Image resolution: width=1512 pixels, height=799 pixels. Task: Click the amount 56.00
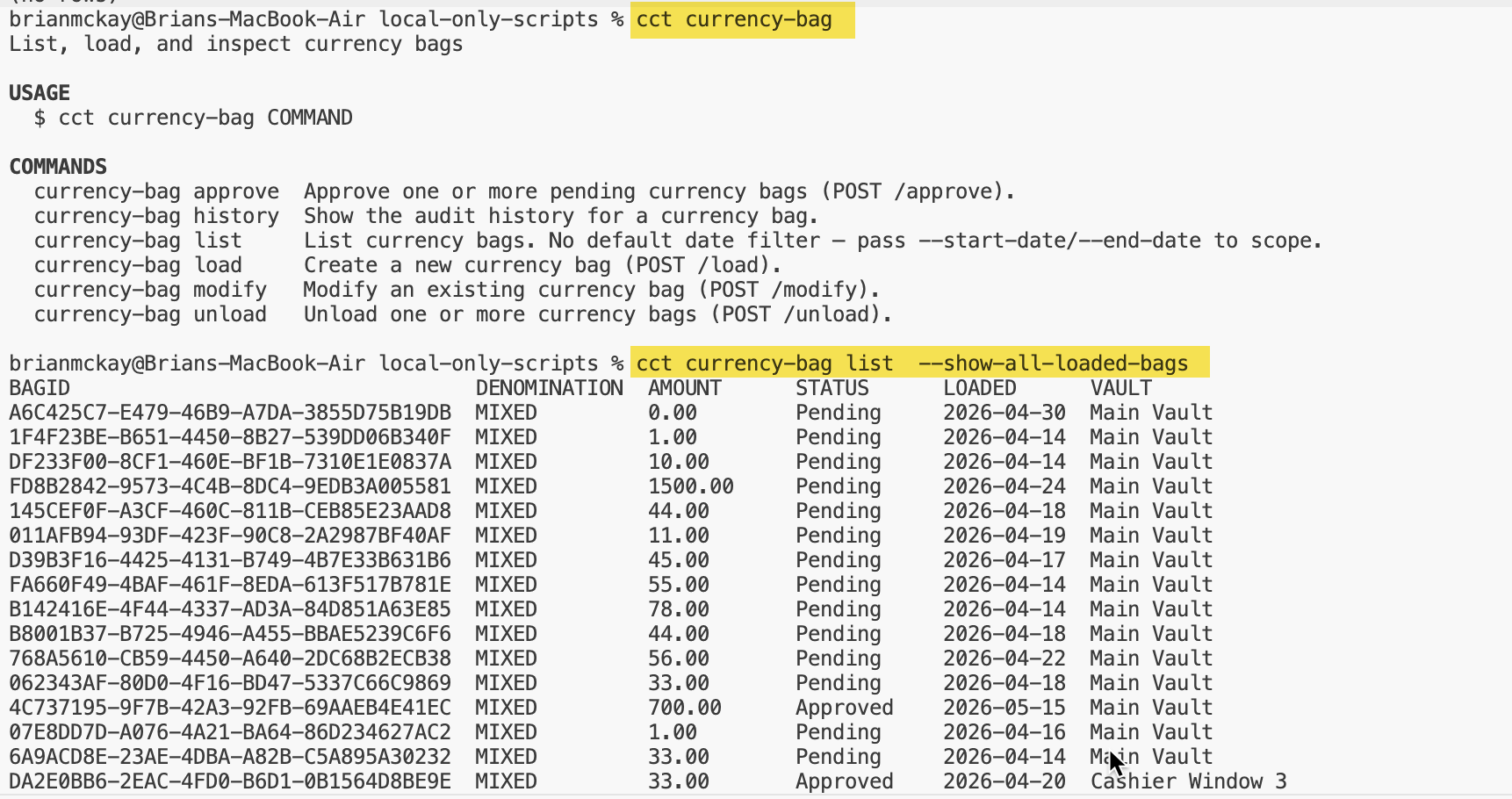(x=679, y=659)
